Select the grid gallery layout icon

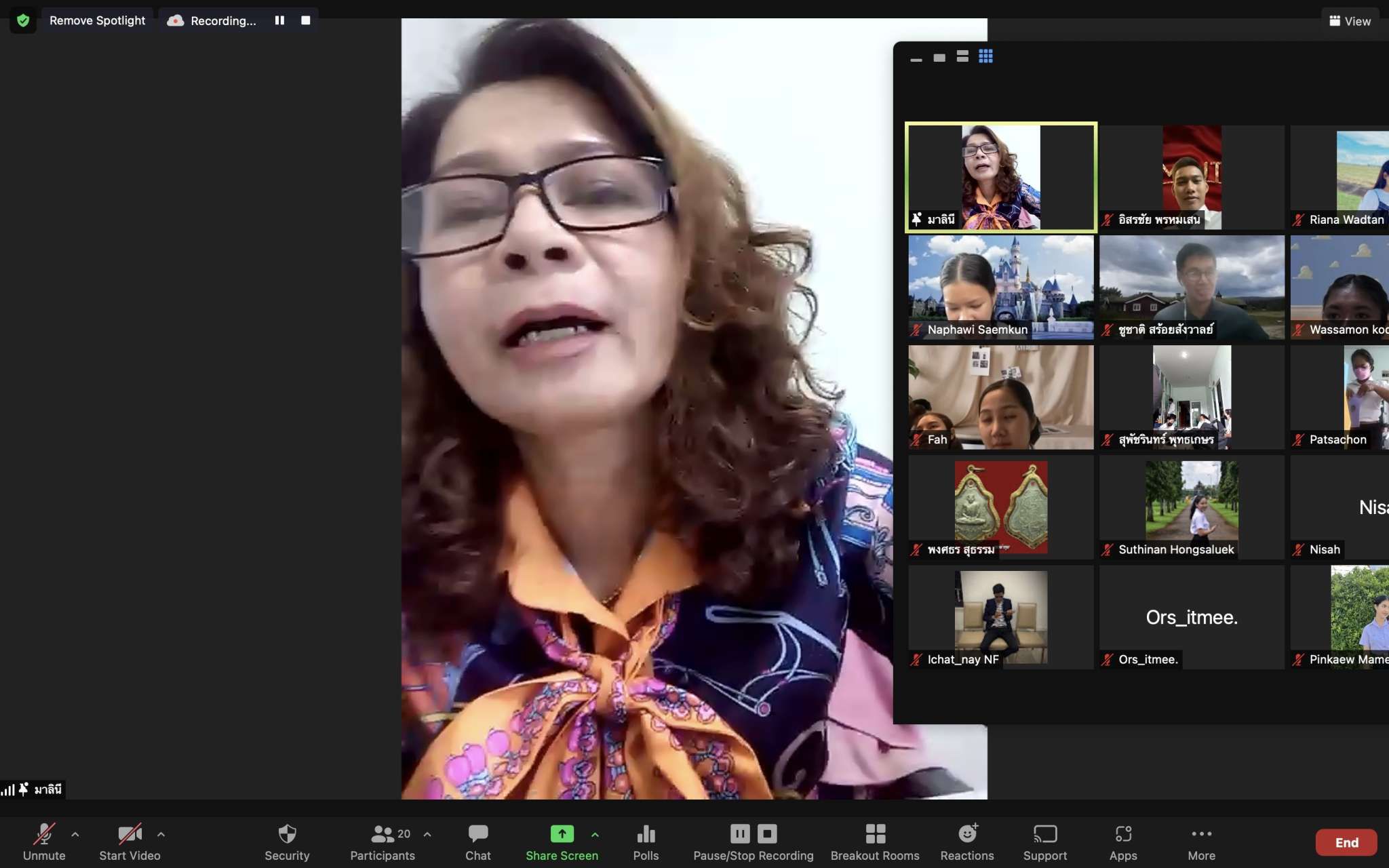[985, 56]
